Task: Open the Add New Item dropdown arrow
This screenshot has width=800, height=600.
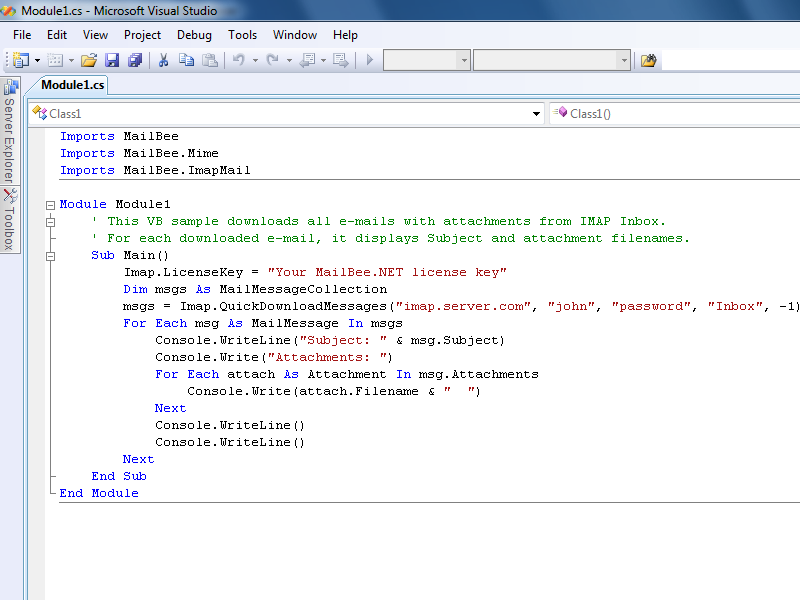Action: [x=71, y=60]
